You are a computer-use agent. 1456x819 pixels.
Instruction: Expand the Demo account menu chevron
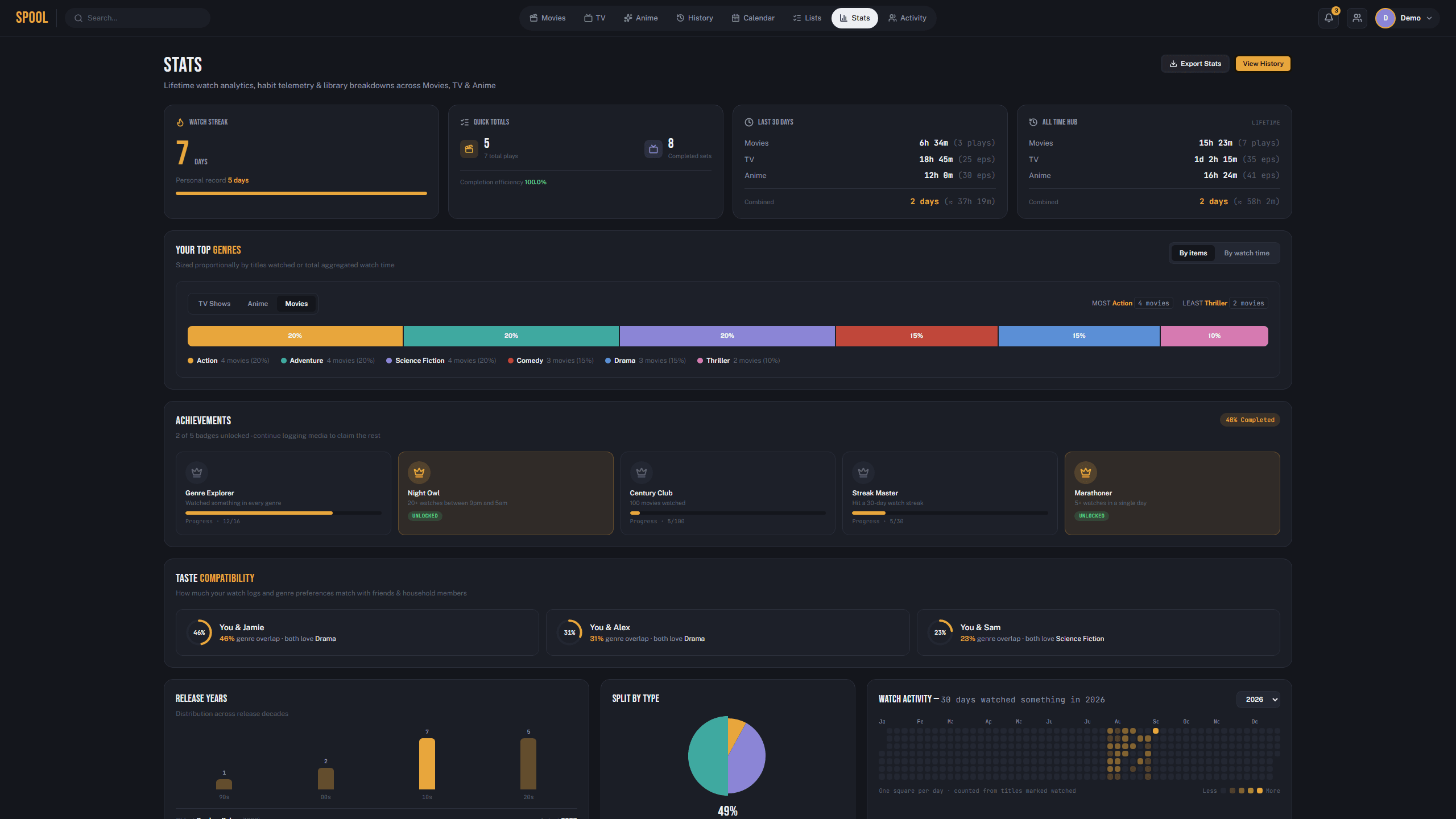point(1429,18)
